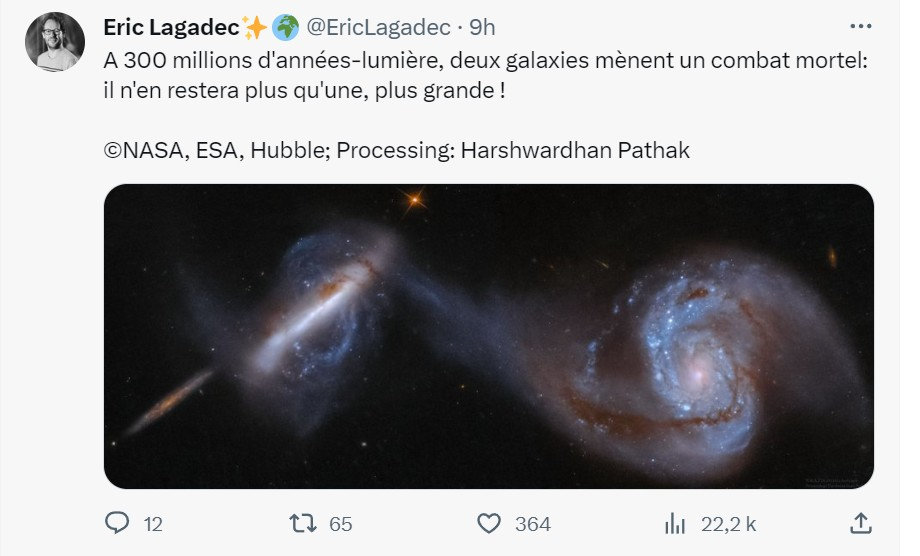The width and height of the screenshot is (920, 556).
Task: Click the reply count 12
Action: 153,524
